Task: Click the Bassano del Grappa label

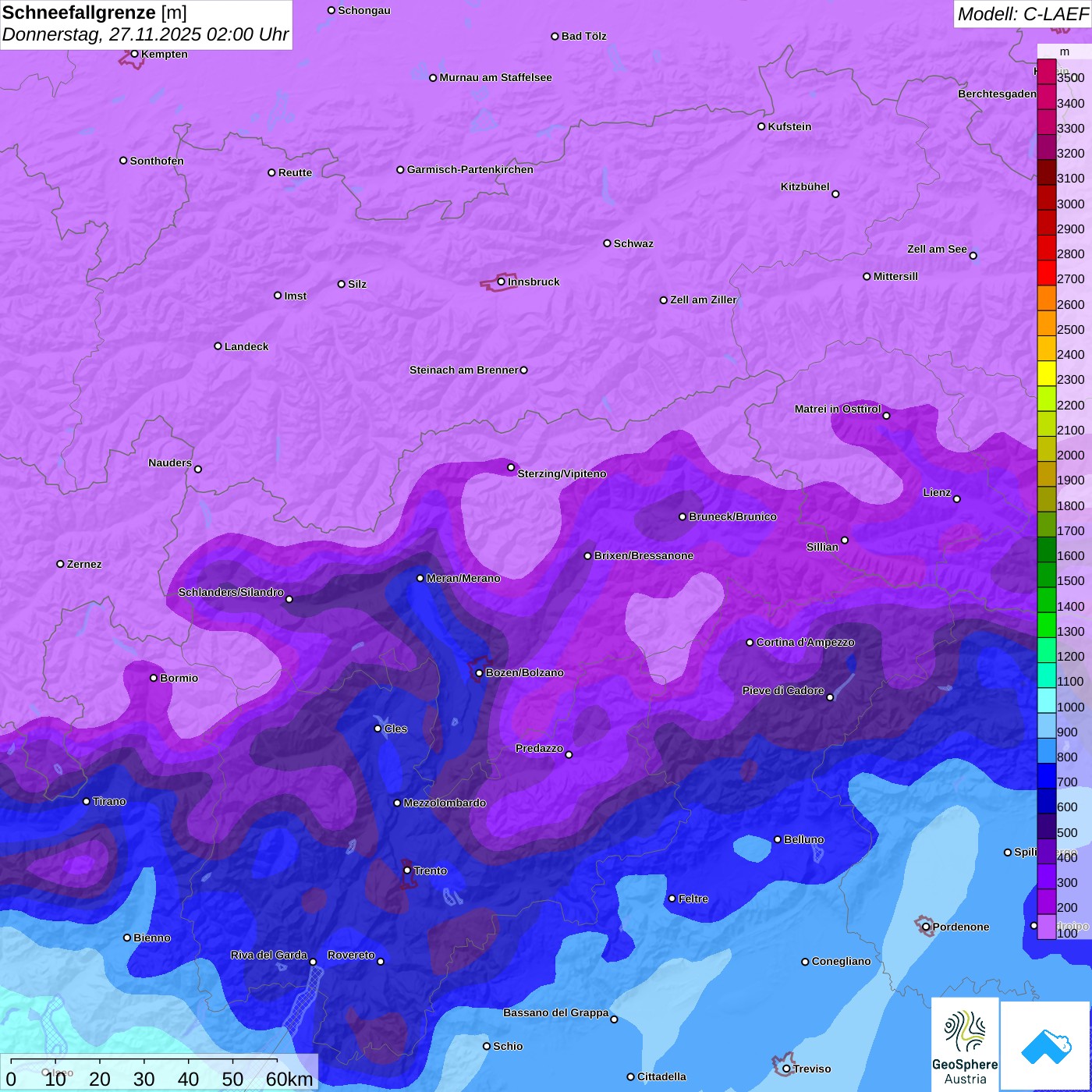Action: point(556,1012)
